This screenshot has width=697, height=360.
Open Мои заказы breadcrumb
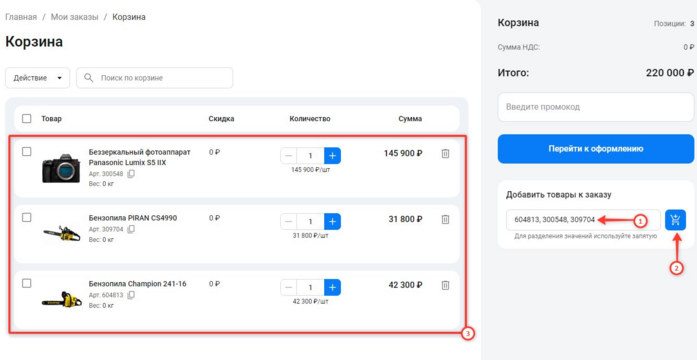pos(74,17)
